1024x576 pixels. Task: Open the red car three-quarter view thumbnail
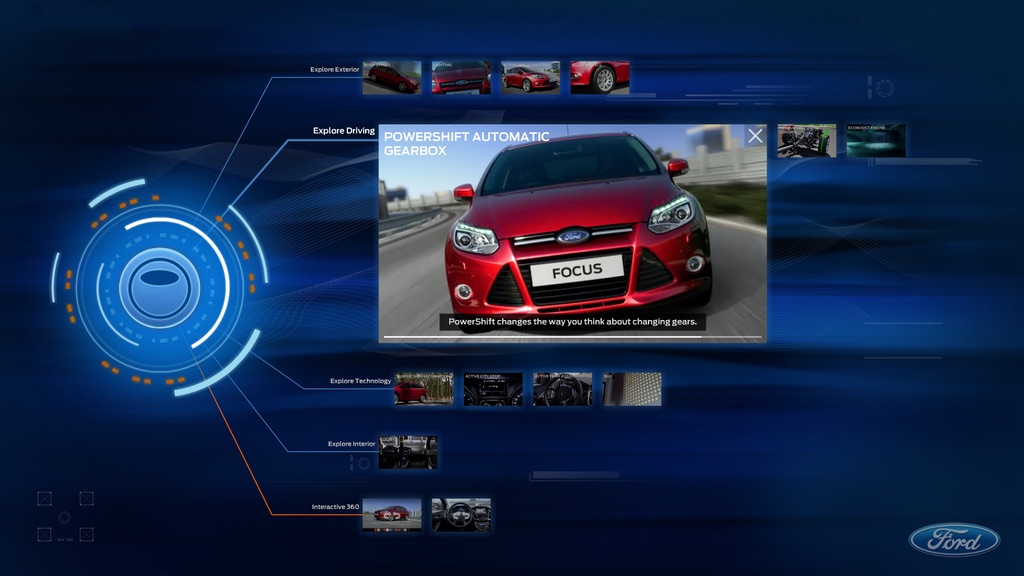pos(530,78)
